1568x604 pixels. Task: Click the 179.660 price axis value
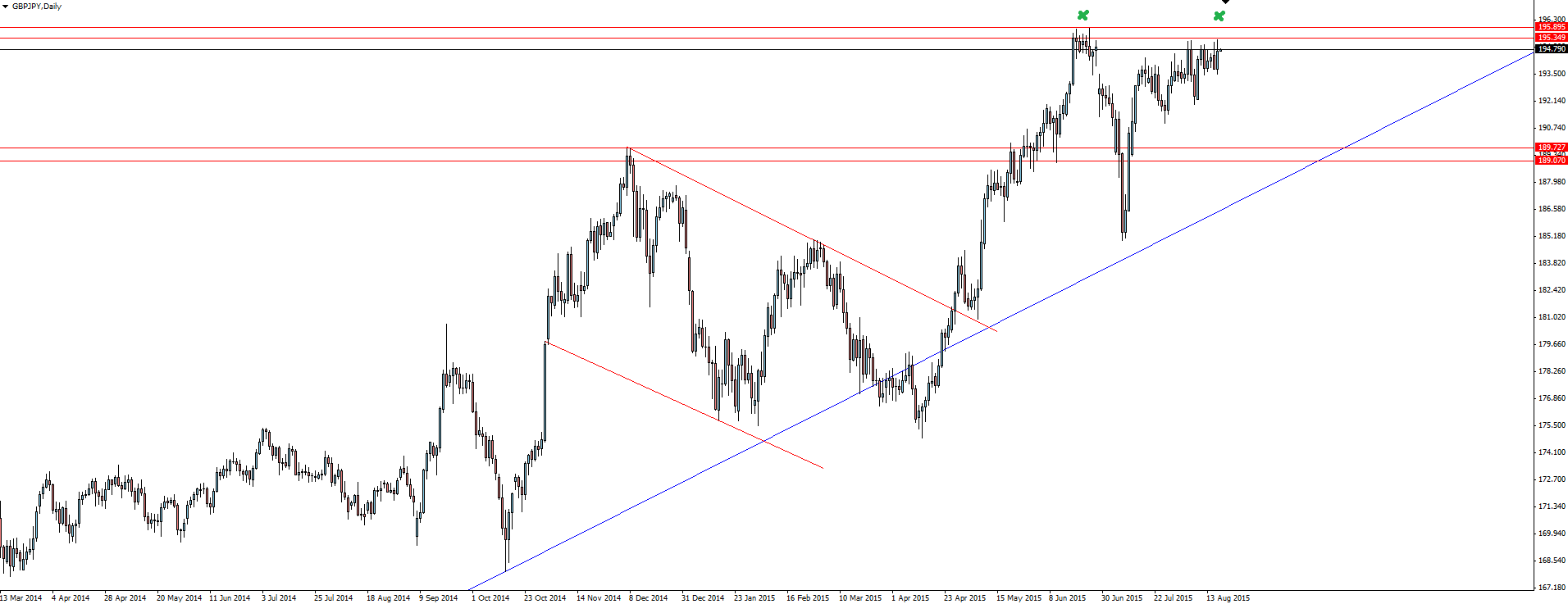pos(1551,344)
